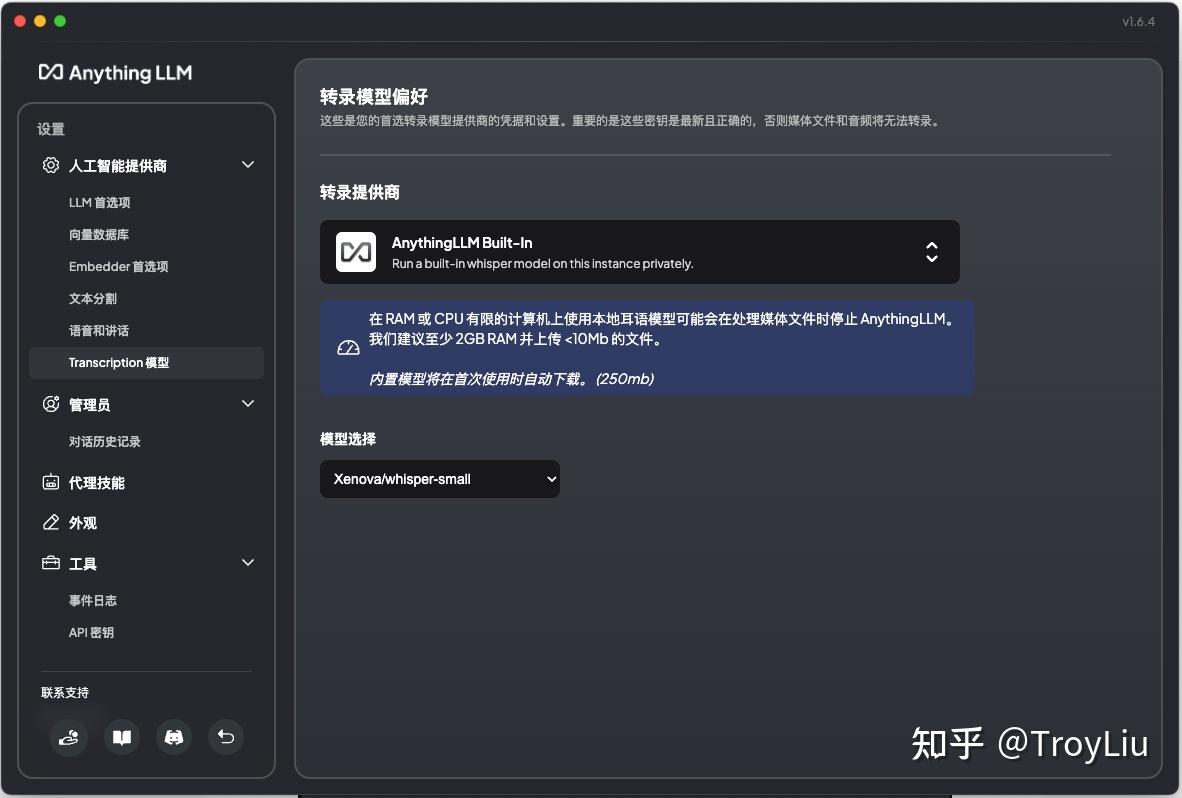Collapse the 管理员 section chevron
Viewport: 1182px width, 798px height.
click(247, 403)
